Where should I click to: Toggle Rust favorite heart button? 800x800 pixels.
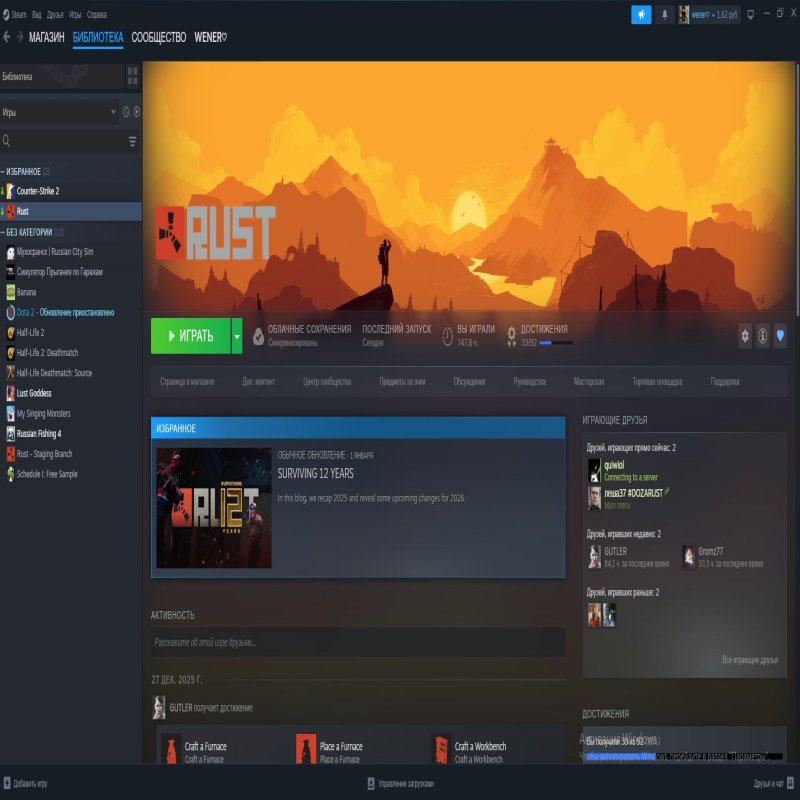780,337
